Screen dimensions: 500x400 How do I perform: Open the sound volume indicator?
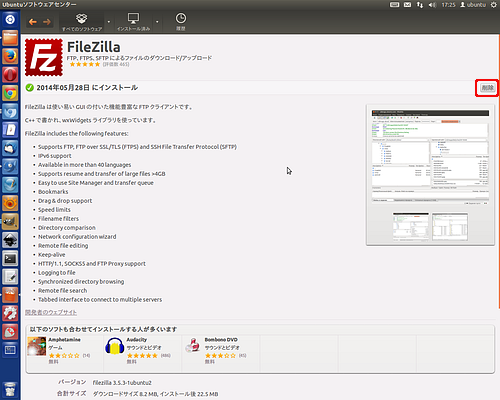pos(432,5)
